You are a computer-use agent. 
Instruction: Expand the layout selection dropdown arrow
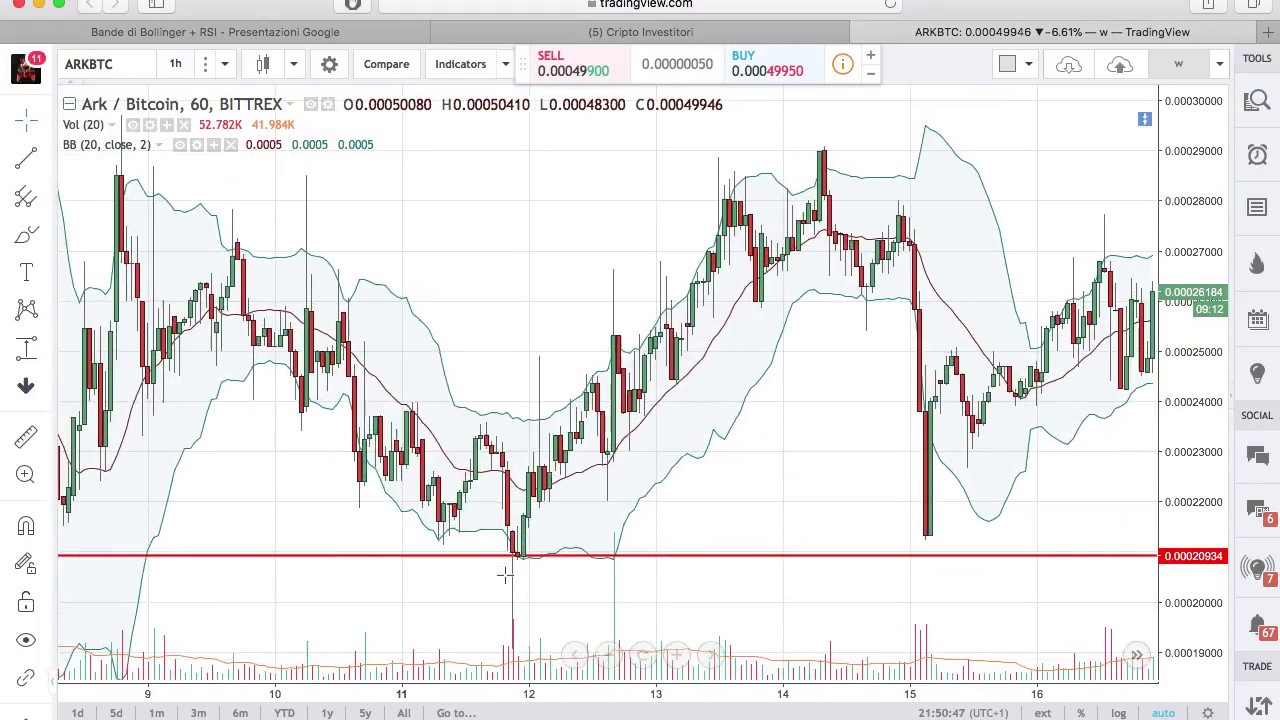tap(1028, 64)
